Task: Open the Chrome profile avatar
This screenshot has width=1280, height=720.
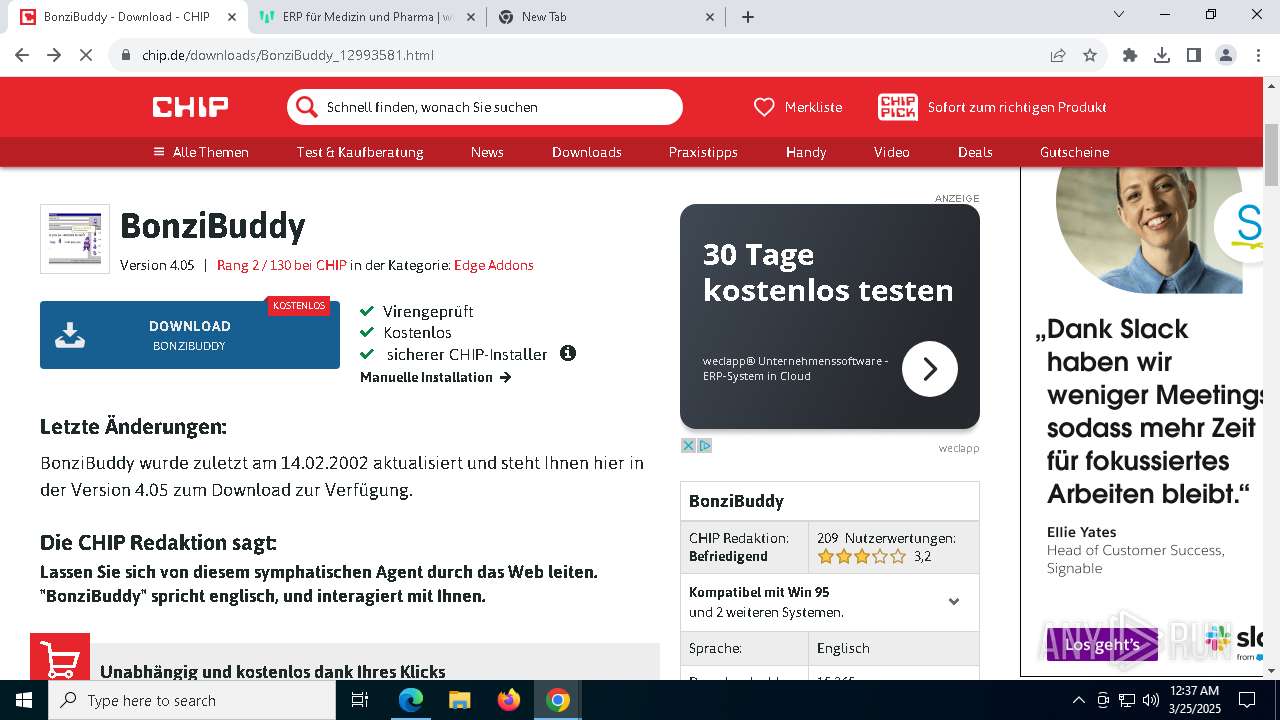Action: (x=1226, y=55)
